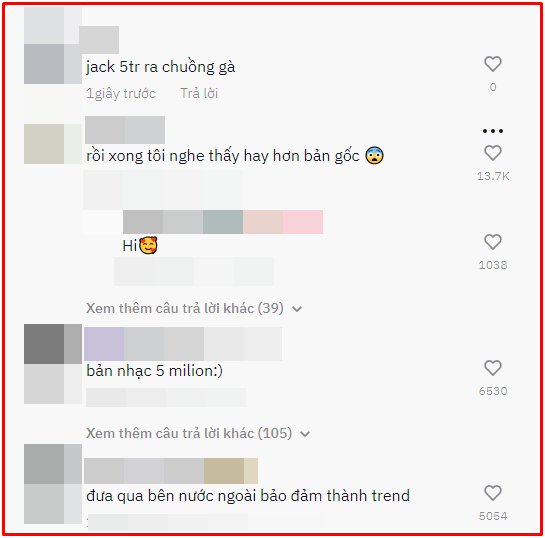Click 'Trả lời' to reply to comment

[x=199, y=93]
